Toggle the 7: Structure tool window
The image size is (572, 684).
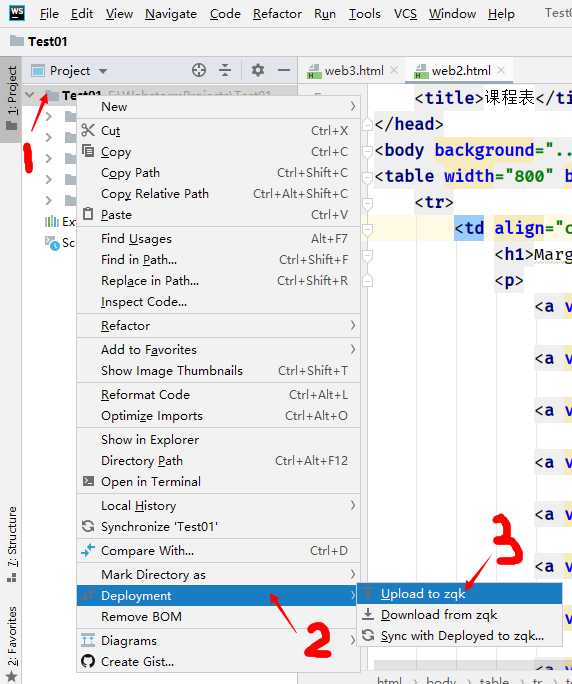[x=12, y=544]
